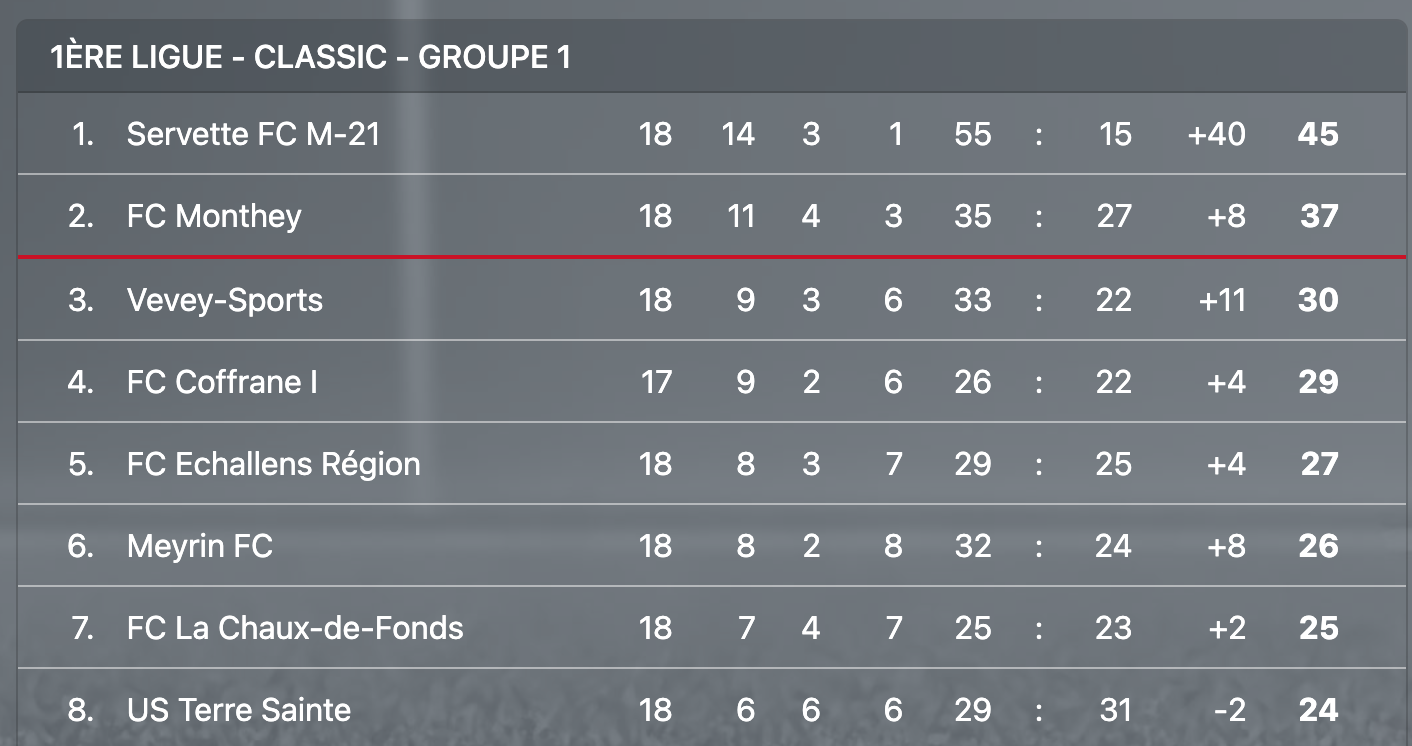Open FC Echallens Région team link

coord(273,464)
